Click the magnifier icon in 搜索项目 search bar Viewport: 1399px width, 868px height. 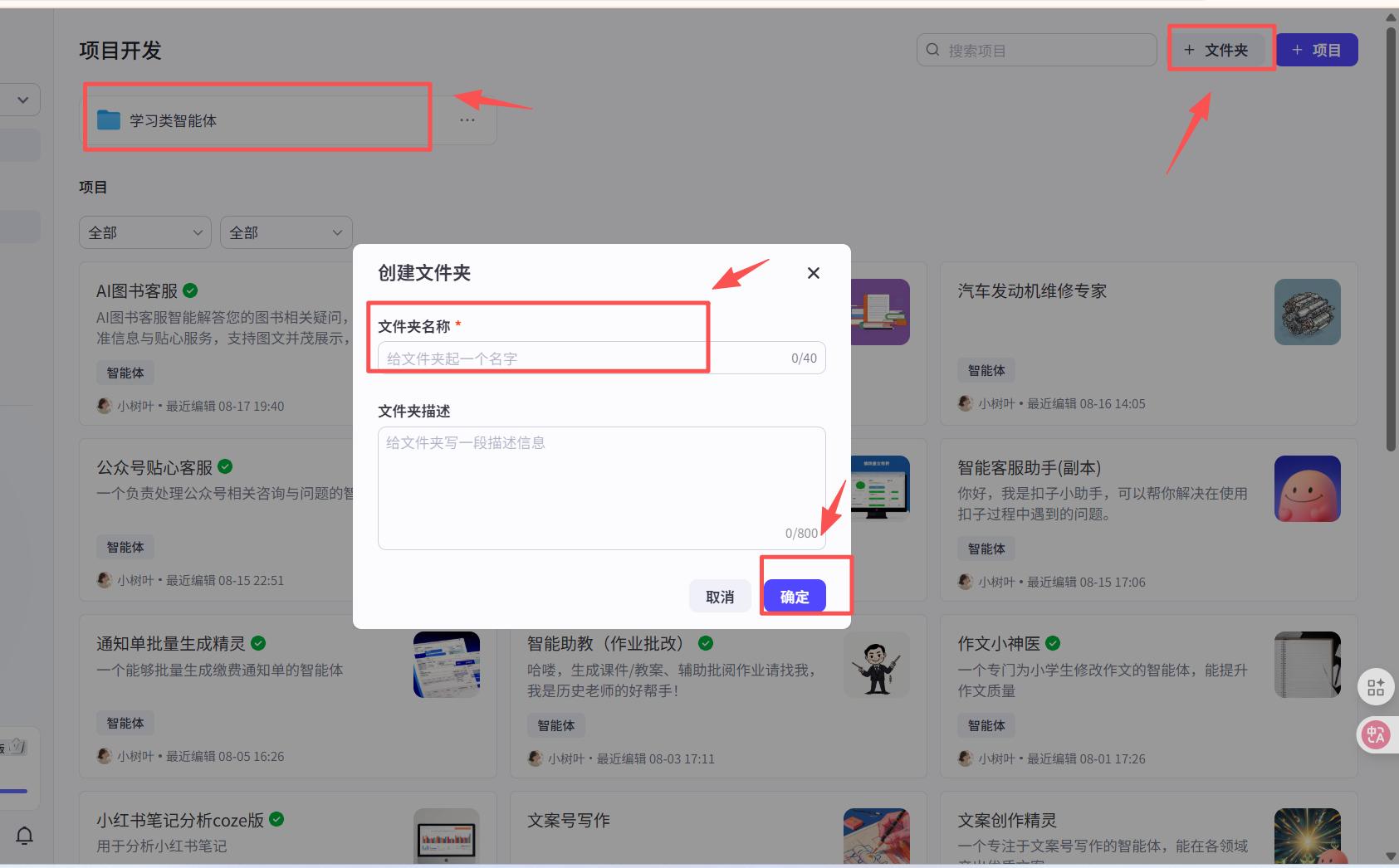coord(932,49)
